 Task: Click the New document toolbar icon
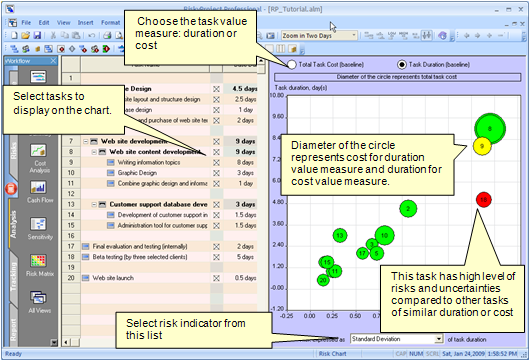point(14,35)
